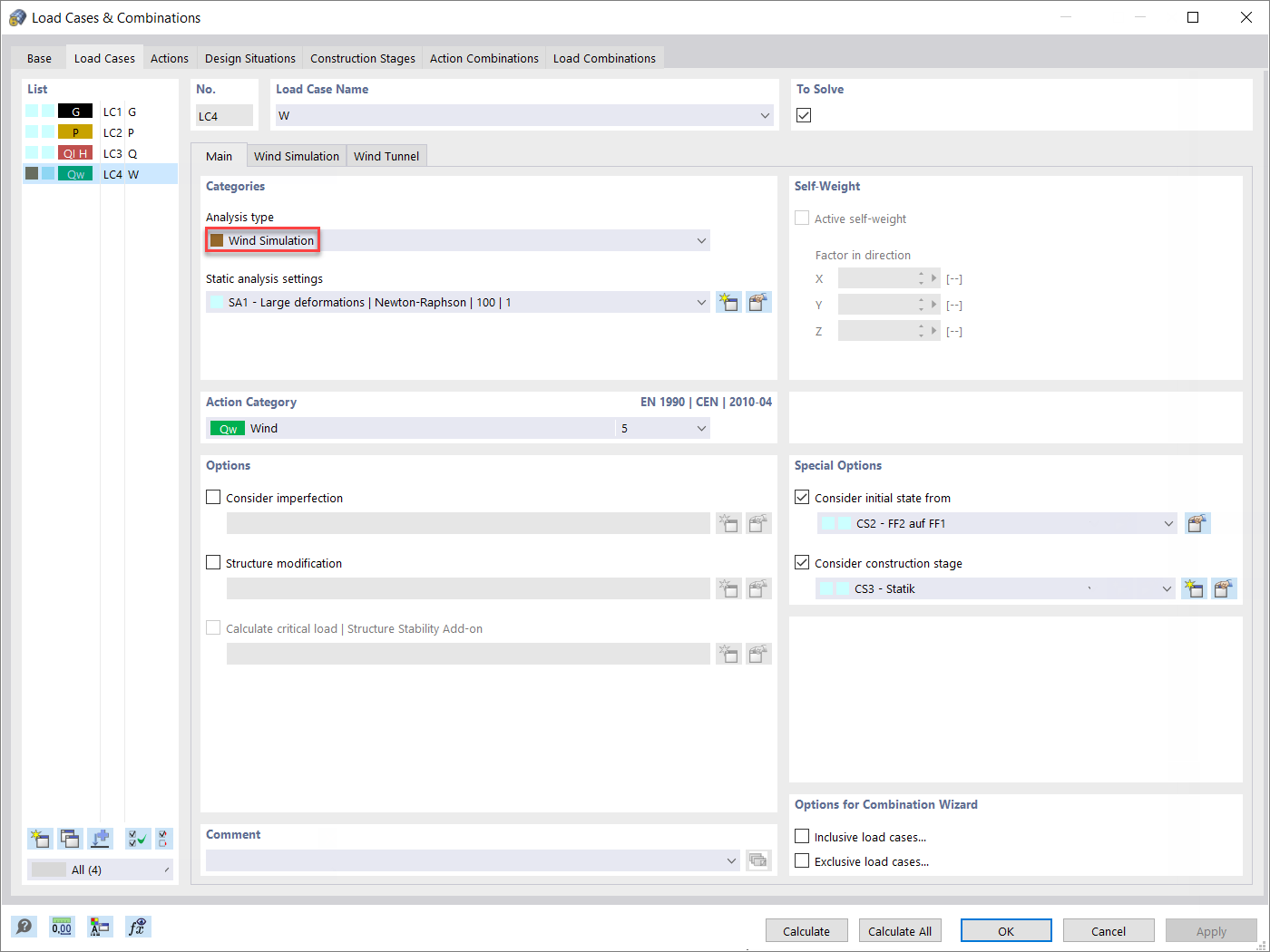Switch to the Base tab
This screenshot has width=1270, height=952.
tap(39, 58)
